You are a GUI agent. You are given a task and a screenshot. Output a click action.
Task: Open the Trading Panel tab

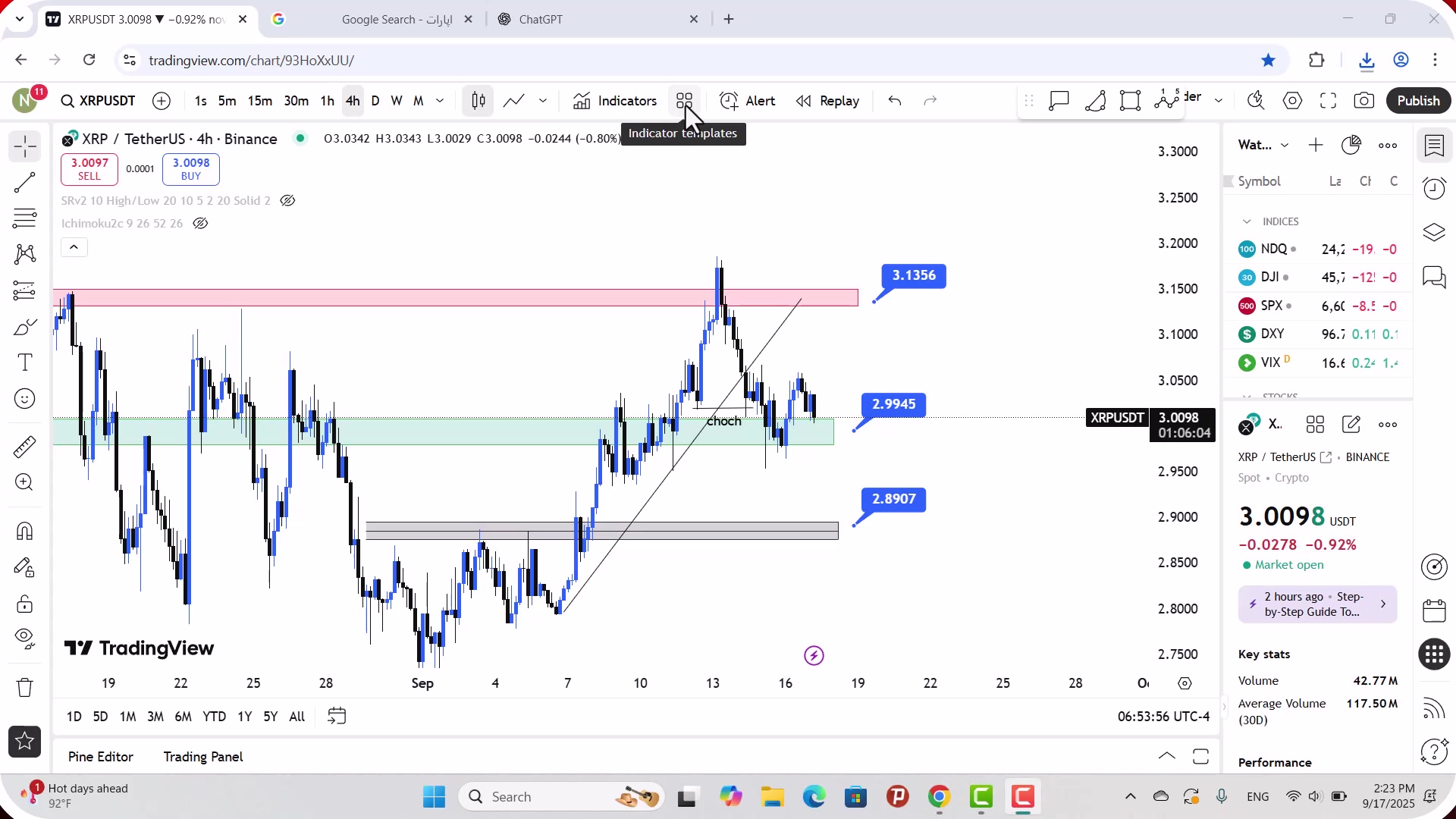(x=203, y=757)
